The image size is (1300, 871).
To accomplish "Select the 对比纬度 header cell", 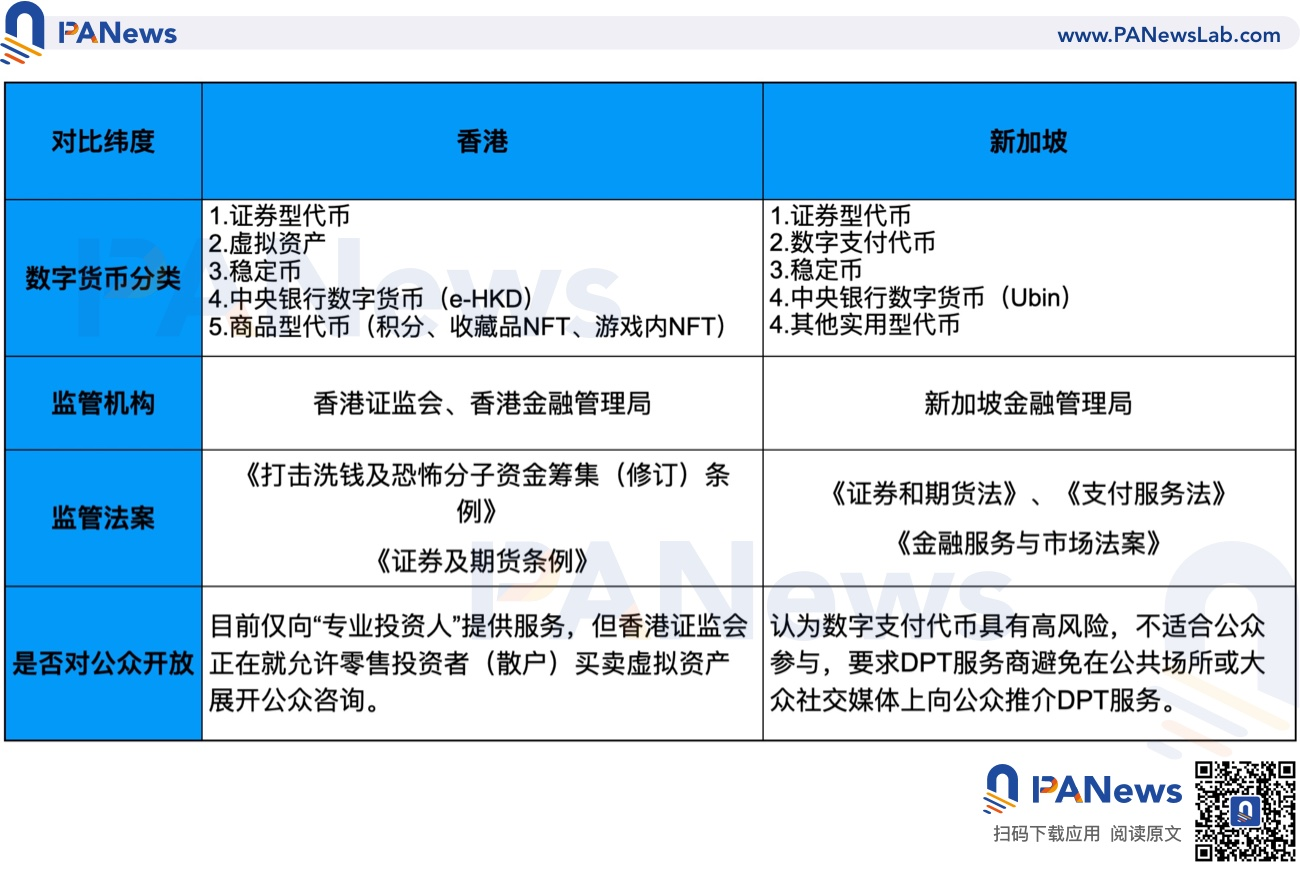I will (x=103, y=141).
